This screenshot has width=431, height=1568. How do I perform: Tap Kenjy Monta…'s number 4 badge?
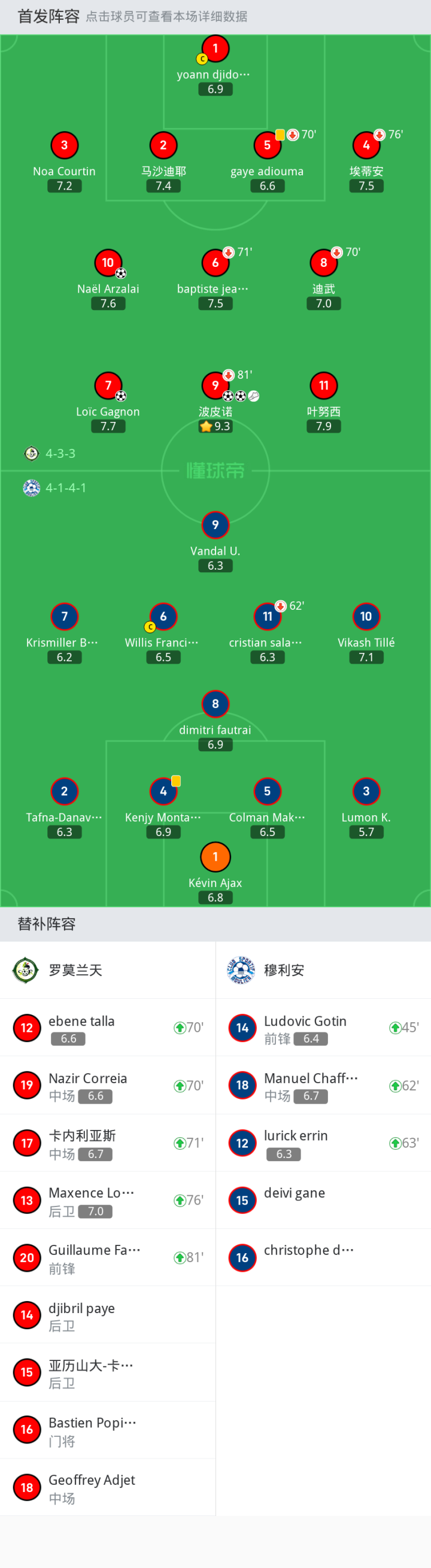pyautogui.click(x=163, y=791)
